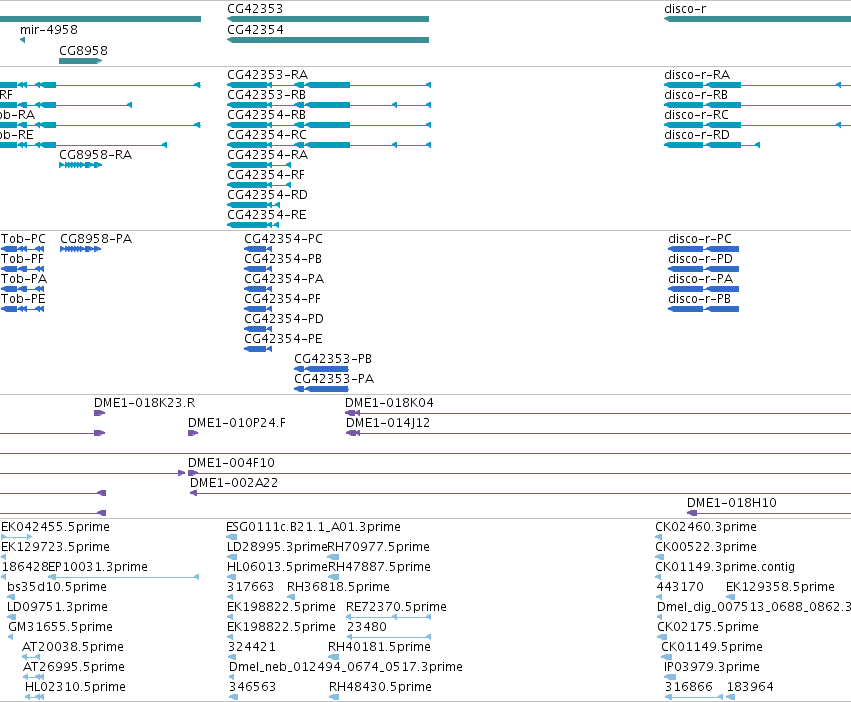
Task: Select the disco-r-PC protein
Action: [700, 239]
